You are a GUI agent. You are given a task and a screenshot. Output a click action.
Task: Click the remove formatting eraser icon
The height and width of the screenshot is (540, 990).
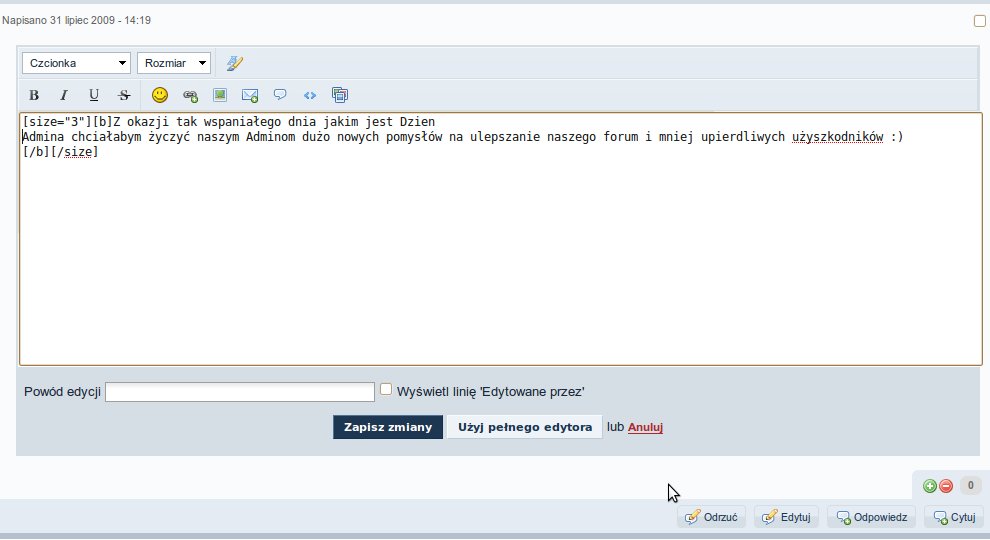pyautogui.click(x=235, y=63)
